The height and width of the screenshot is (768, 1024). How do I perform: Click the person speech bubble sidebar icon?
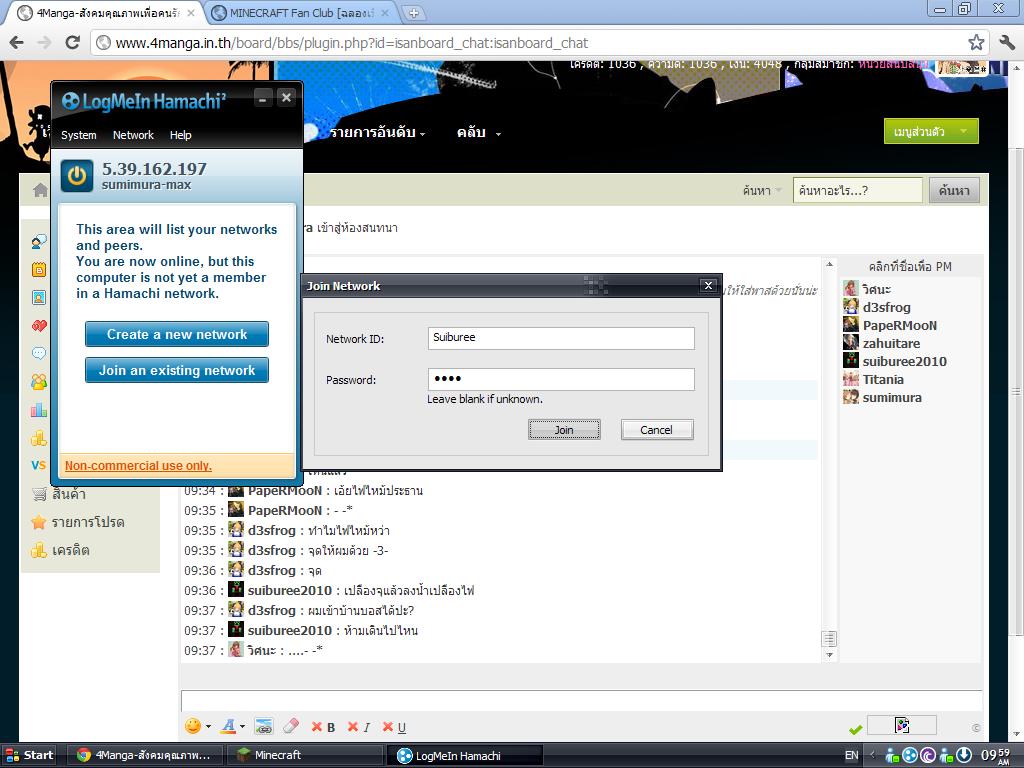tap(39, 242)
